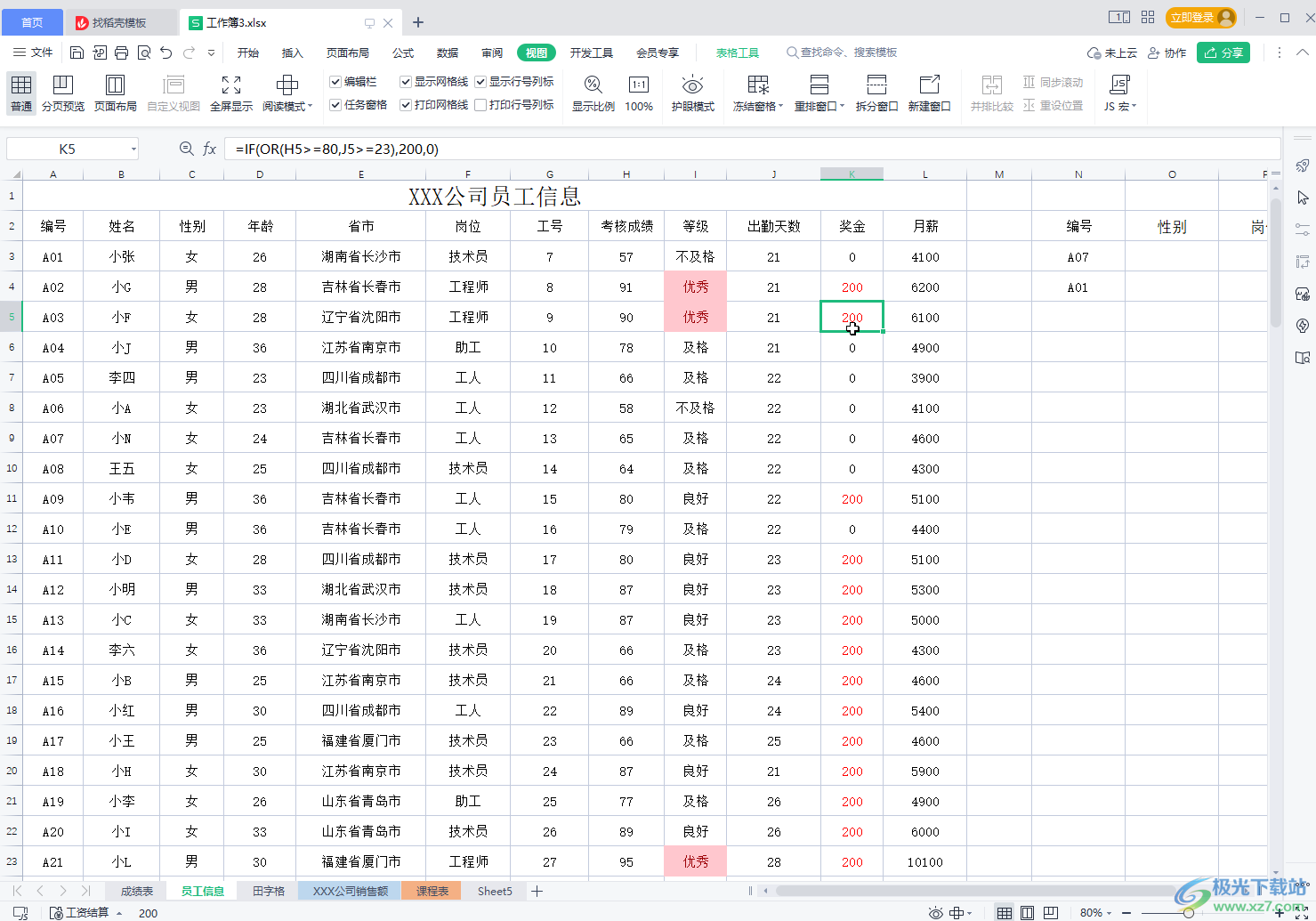The height and width of the screenshot is (921, 1316).
Task: Select the 课程表 sheet tab
Action: click(432, 891)
